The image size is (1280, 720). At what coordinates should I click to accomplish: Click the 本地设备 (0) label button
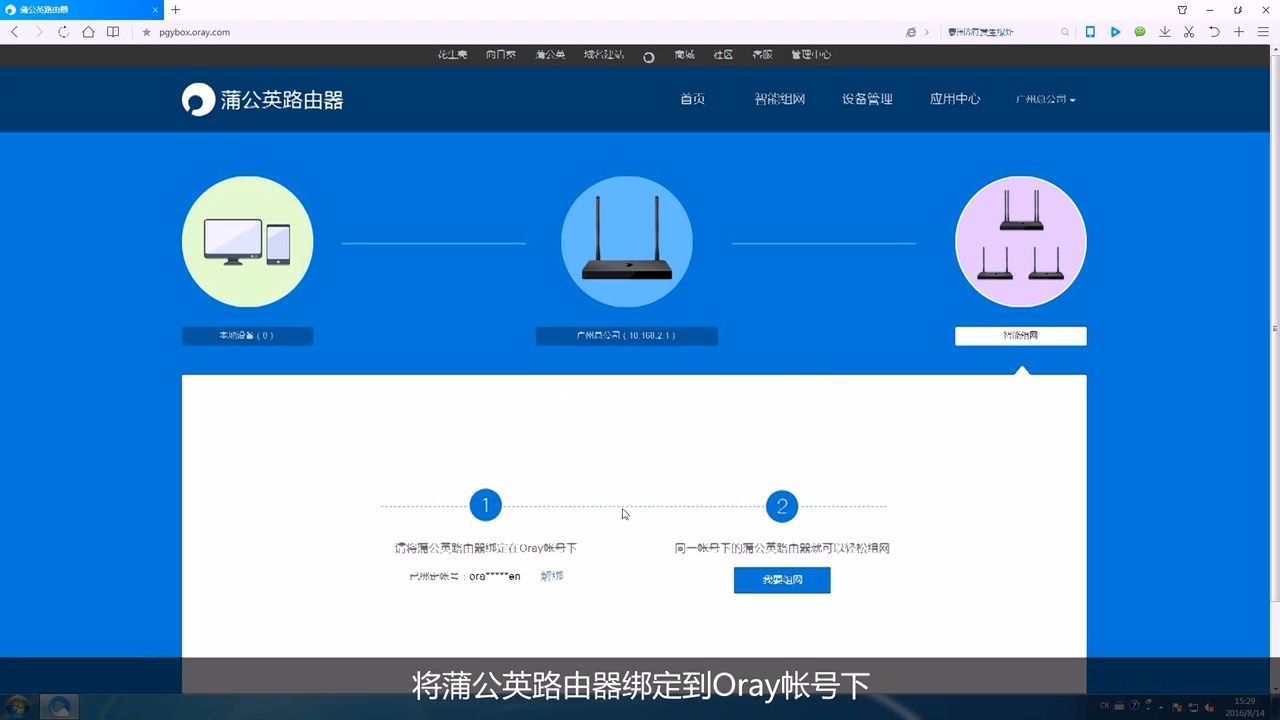click(247, 336)
